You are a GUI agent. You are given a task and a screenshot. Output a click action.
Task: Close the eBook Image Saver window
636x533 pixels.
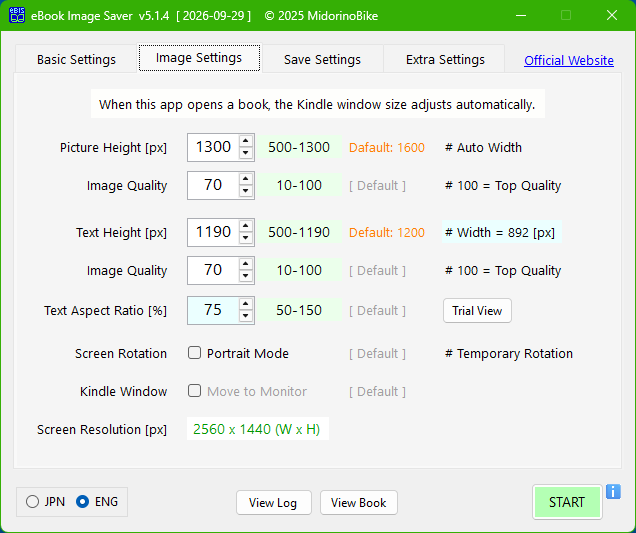[x=612, y=15]
